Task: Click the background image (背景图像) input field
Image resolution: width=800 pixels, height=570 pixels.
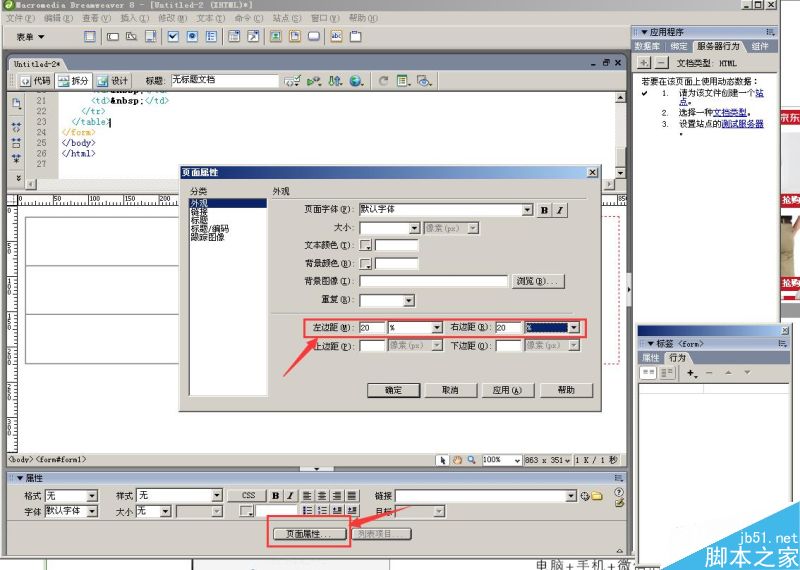Action: click(x=433, y=282)
